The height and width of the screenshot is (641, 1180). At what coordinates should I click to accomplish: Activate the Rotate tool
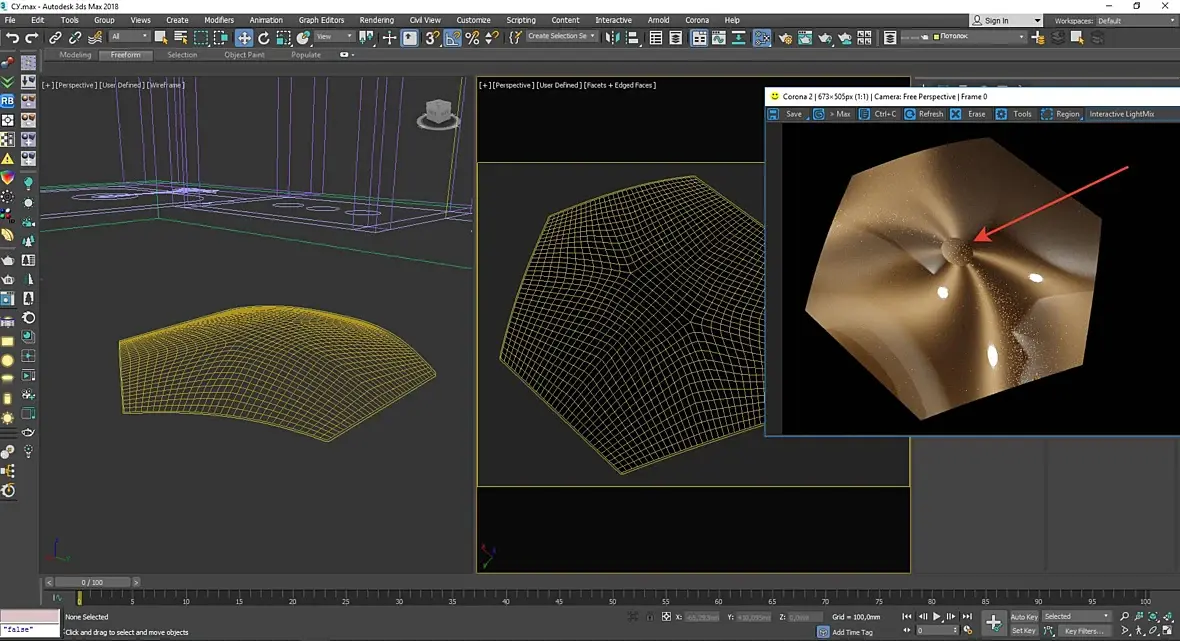[x=263, y=38]
